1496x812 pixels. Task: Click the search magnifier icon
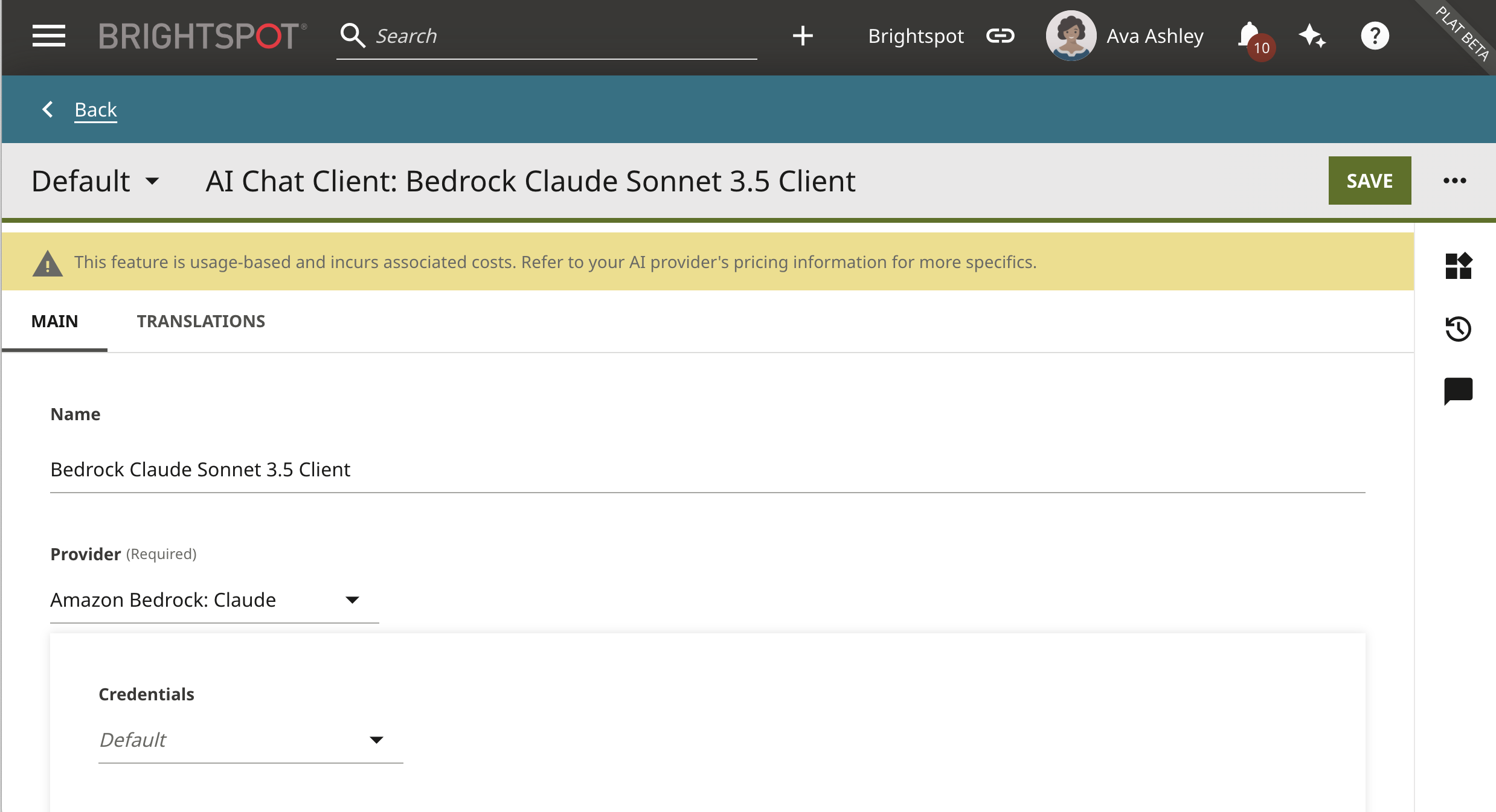point(353,36)
